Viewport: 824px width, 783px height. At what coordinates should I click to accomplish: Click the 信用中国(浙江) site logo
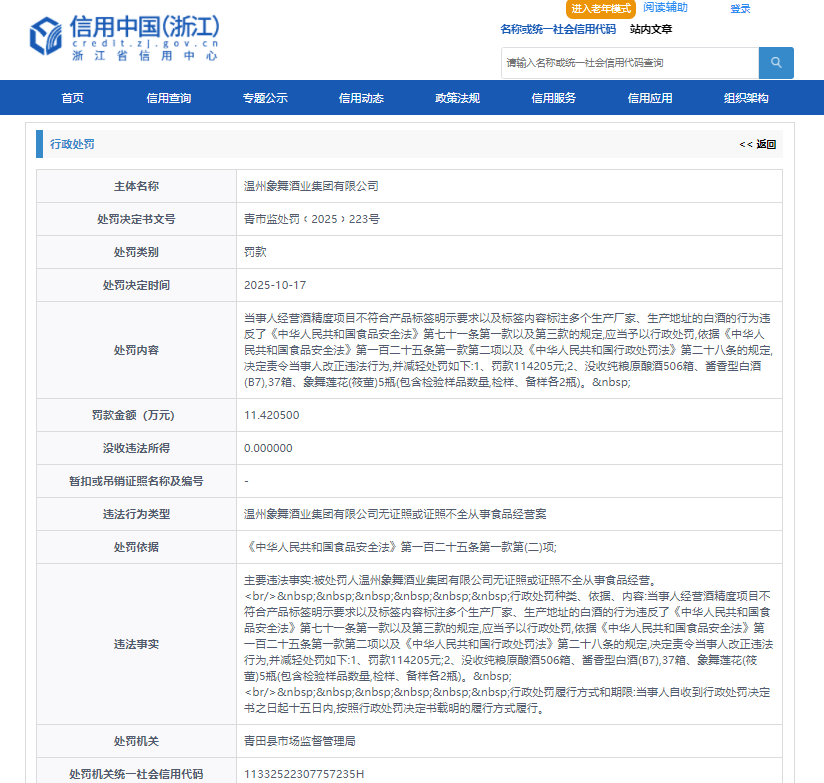[x=125, y=38]
